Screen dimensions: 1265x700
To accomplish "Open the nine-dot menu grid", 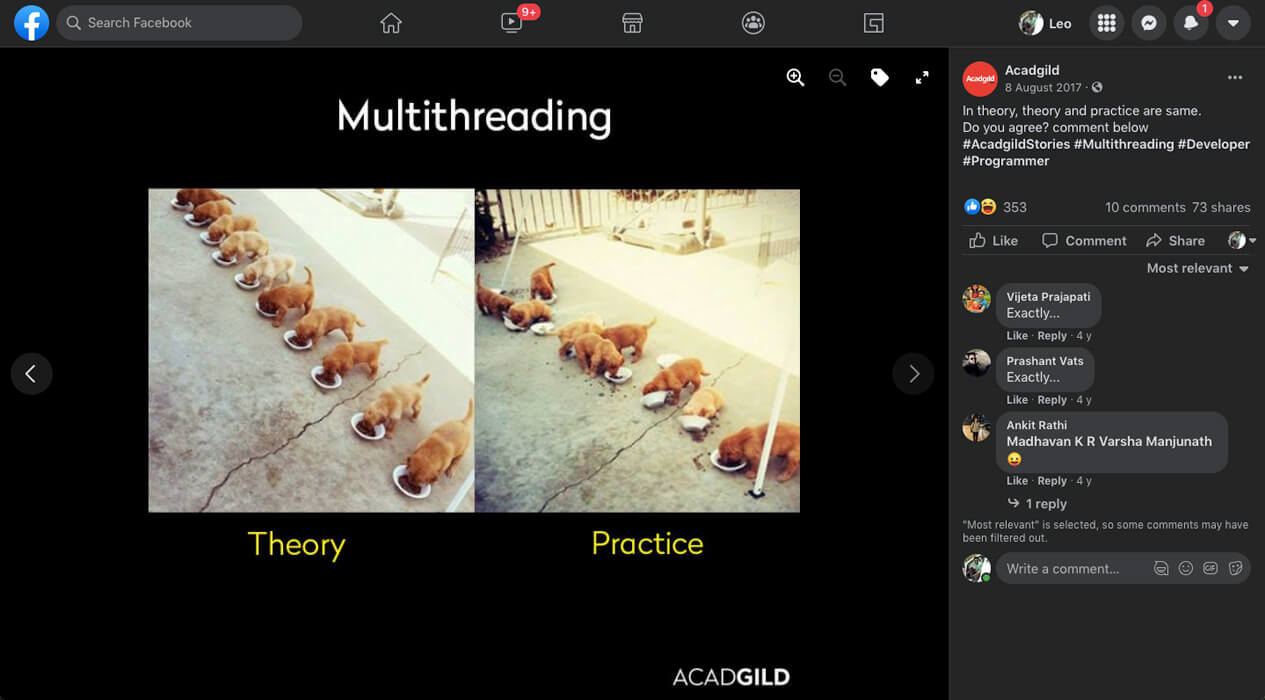I will point(1106,23).
